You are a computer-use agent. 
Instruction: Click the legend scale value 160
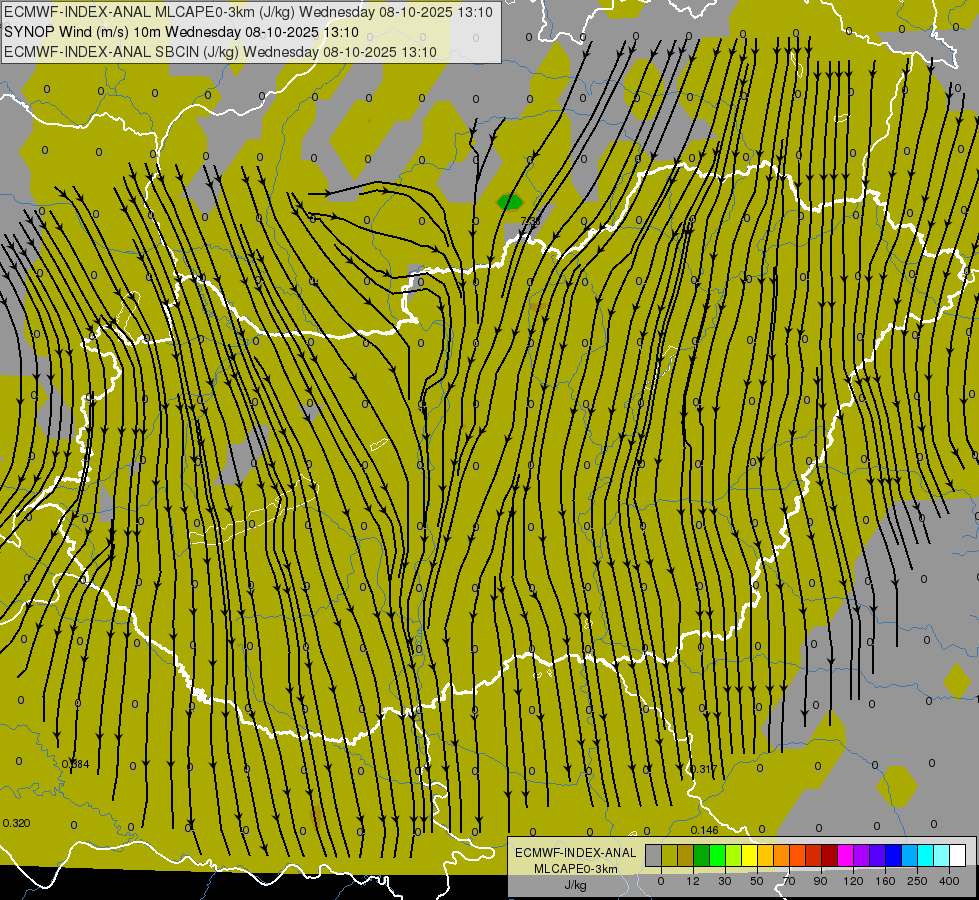[885, 881]
